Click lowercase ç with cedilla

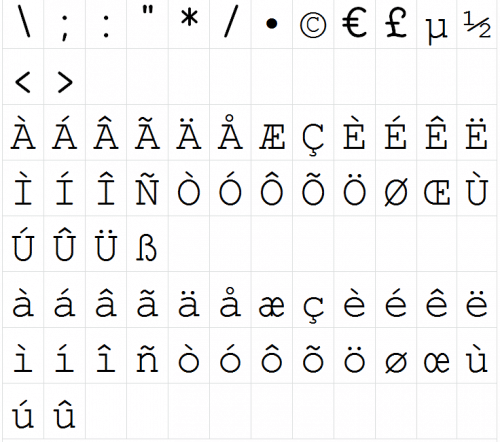(x=313, y=300)
